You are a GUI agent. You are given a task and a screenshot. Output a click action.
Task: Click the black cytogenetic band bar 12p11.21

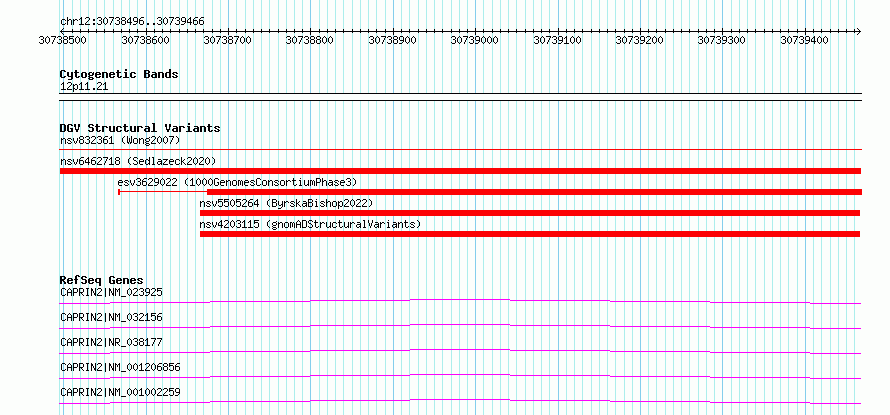(461, 97)
